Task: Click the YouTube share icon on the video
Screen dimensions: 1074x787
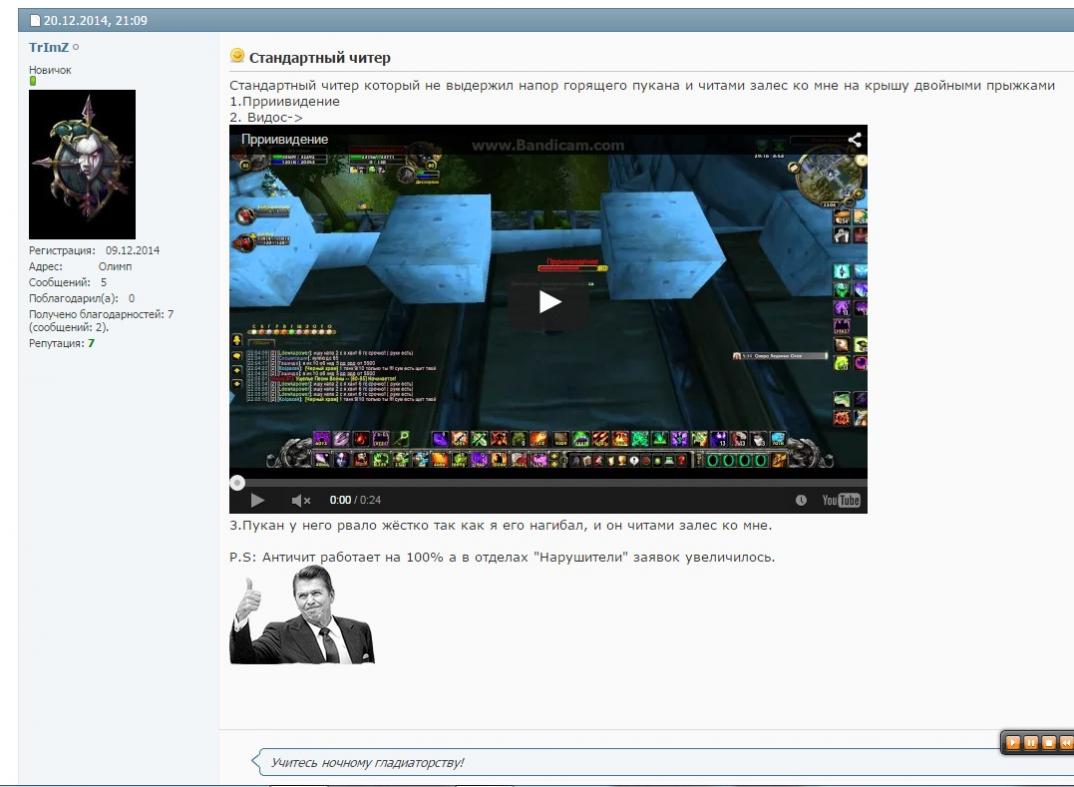Action: coord(854,141)
